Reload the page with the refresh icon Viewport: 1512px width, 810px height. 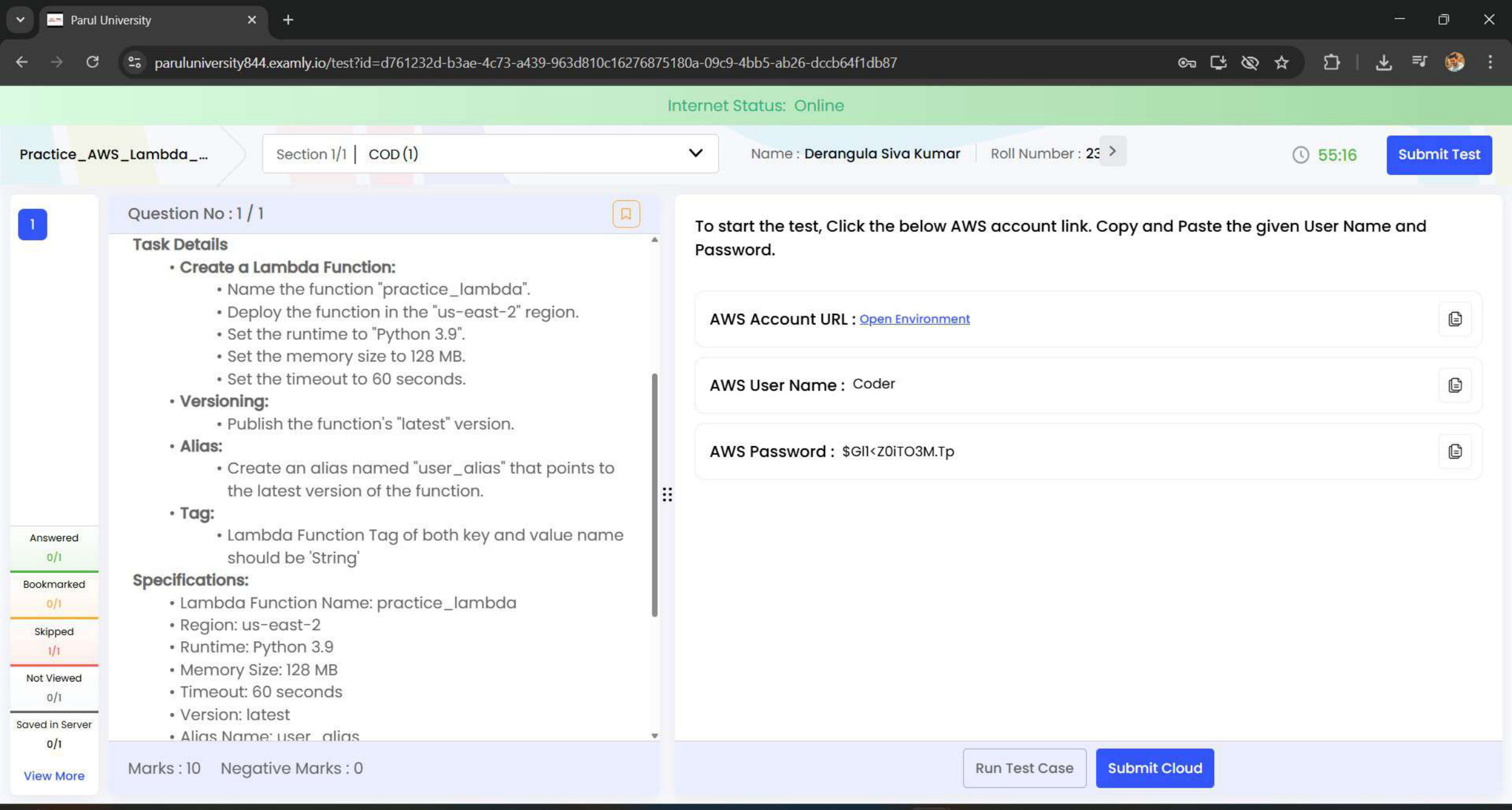[x=93, y=62]
